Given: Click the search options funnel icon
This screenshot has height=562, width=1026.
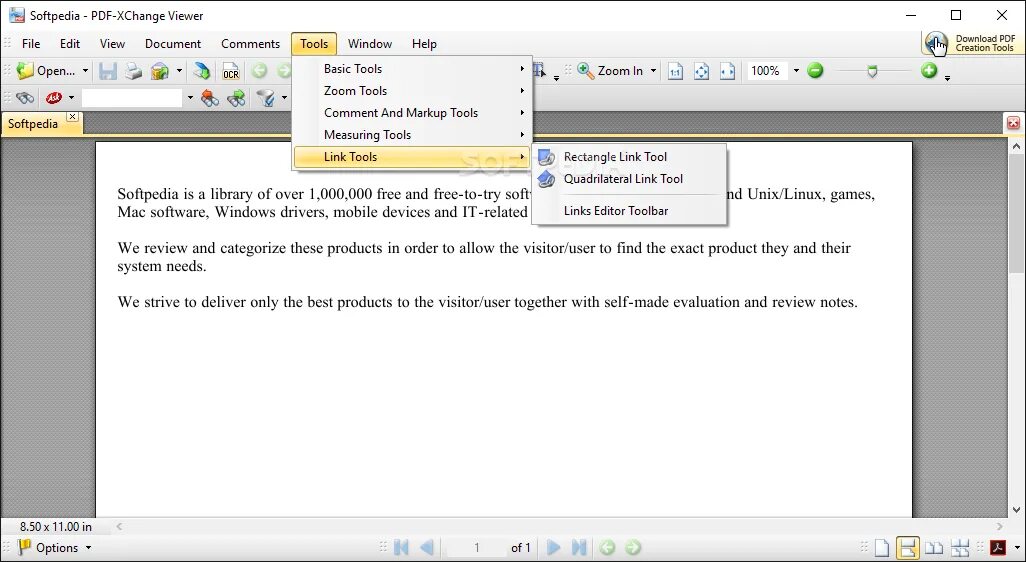Looking at the screenshot, I should [265, 99].
